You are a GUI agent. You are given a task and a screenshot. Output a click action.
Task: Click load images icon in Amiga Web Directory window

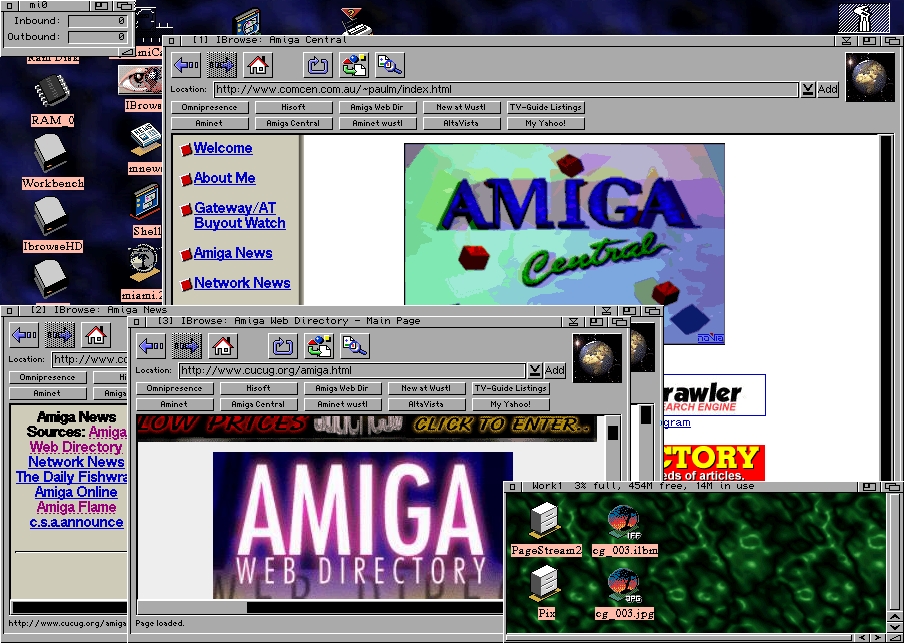coord(319,347)
